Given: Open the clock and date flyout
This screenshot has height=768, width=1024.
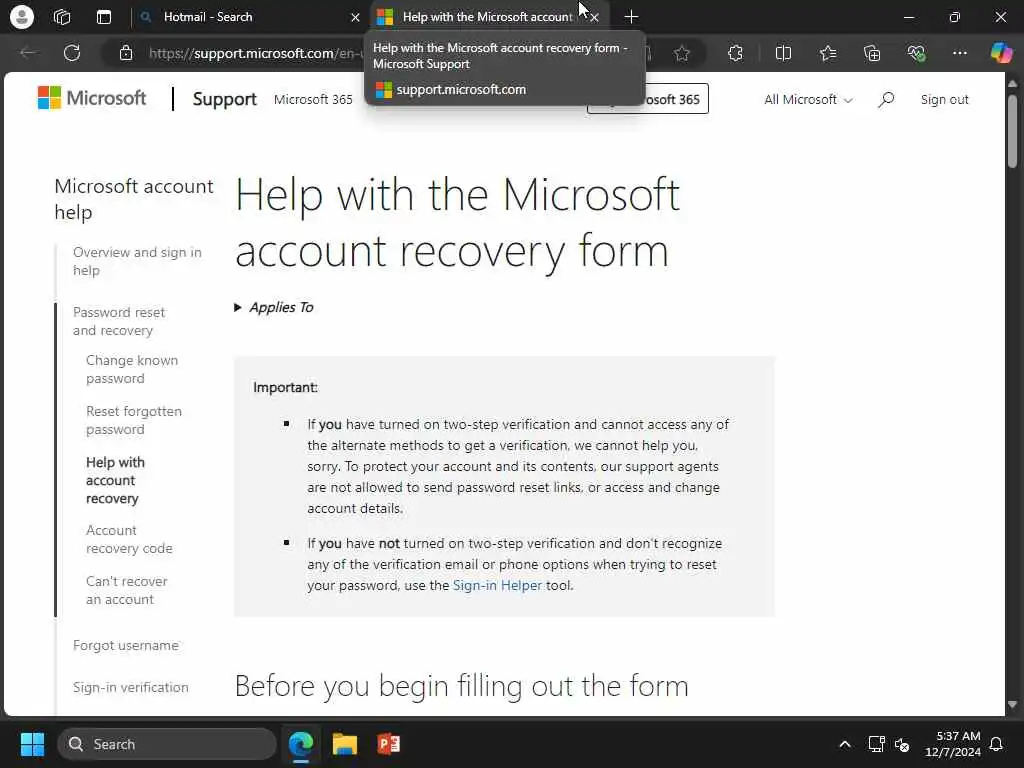Looking at the screenshot, I should pyautogui.click(x=952, y=744).
